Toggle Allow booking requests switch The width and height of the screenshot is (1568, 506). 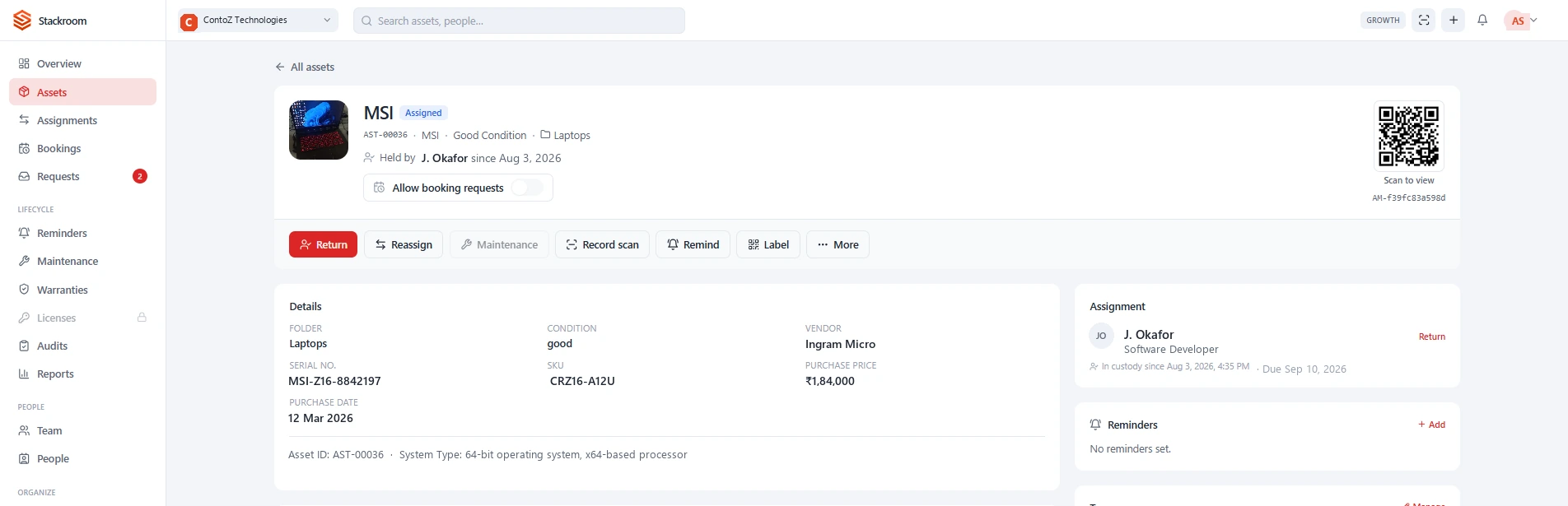click(x=527, y=188)
